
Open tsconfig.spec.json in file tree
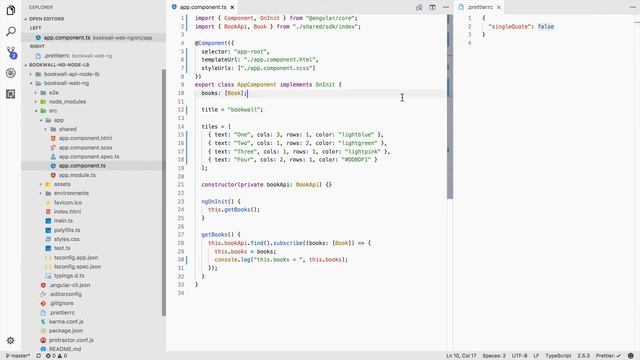pos(77,267)
